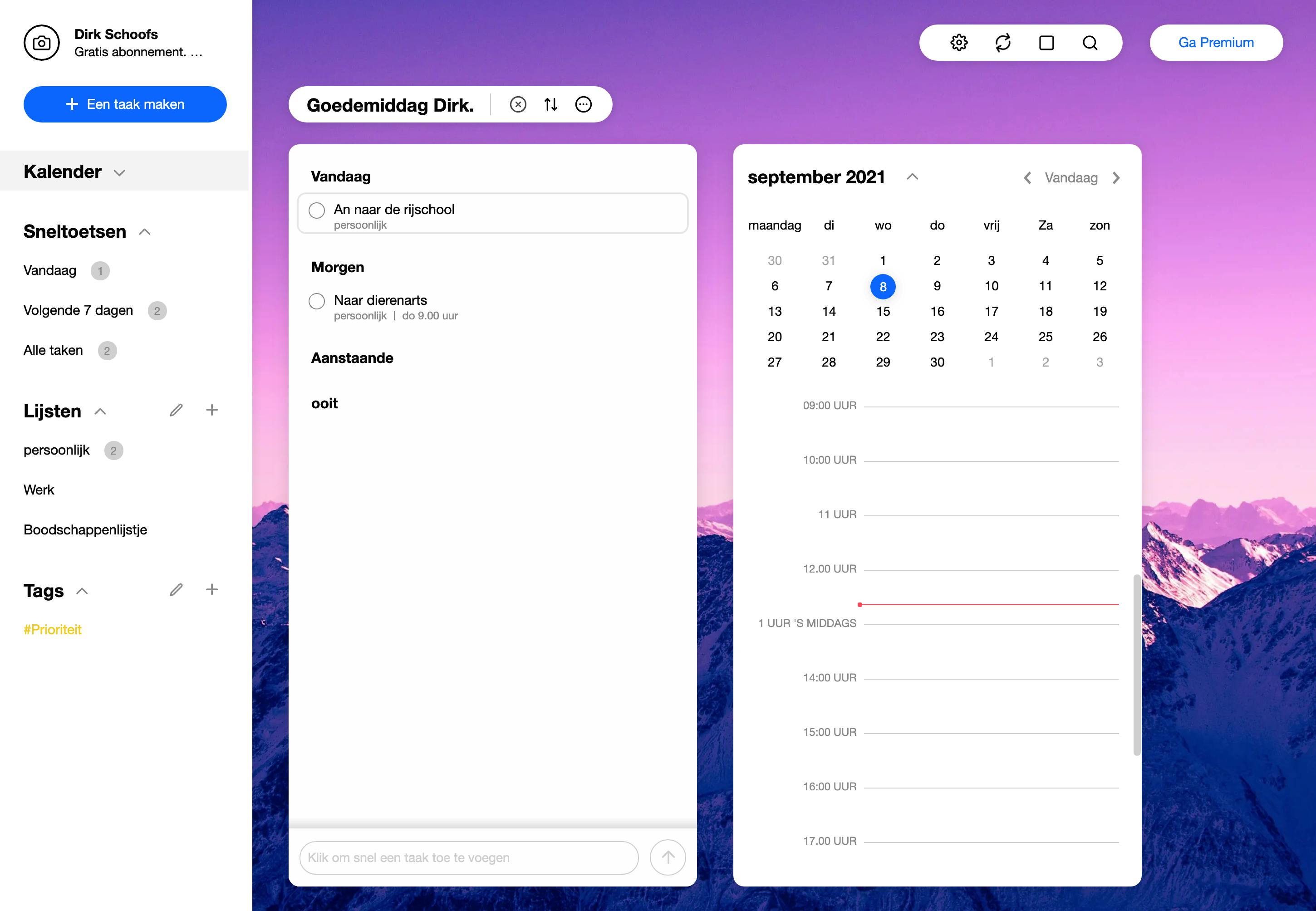
Task: Collapse month view next to september 2021
Action: tap(912, 177)
